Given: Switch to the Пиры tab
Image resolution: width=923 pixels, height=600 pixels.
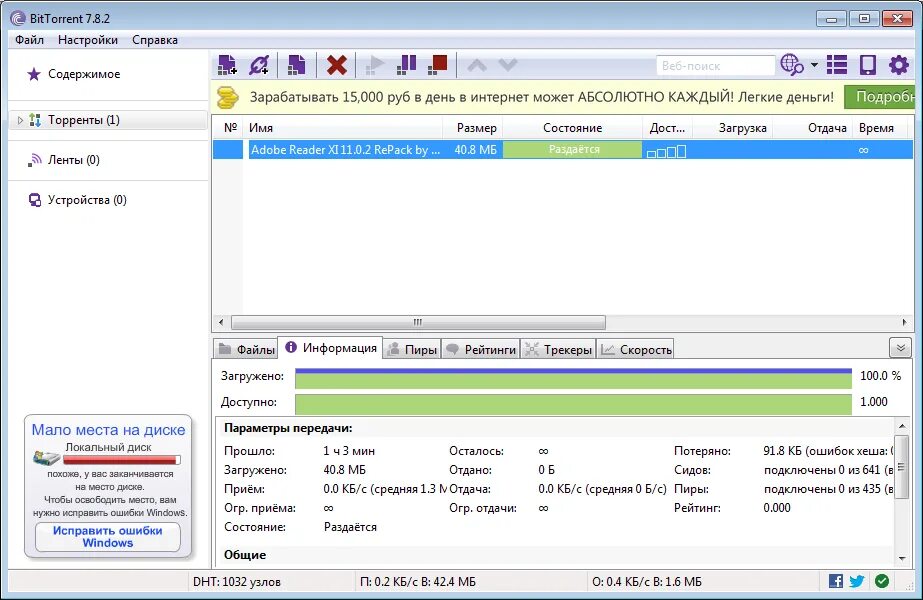Looking at the screenshot, I should tap(412, 350).
